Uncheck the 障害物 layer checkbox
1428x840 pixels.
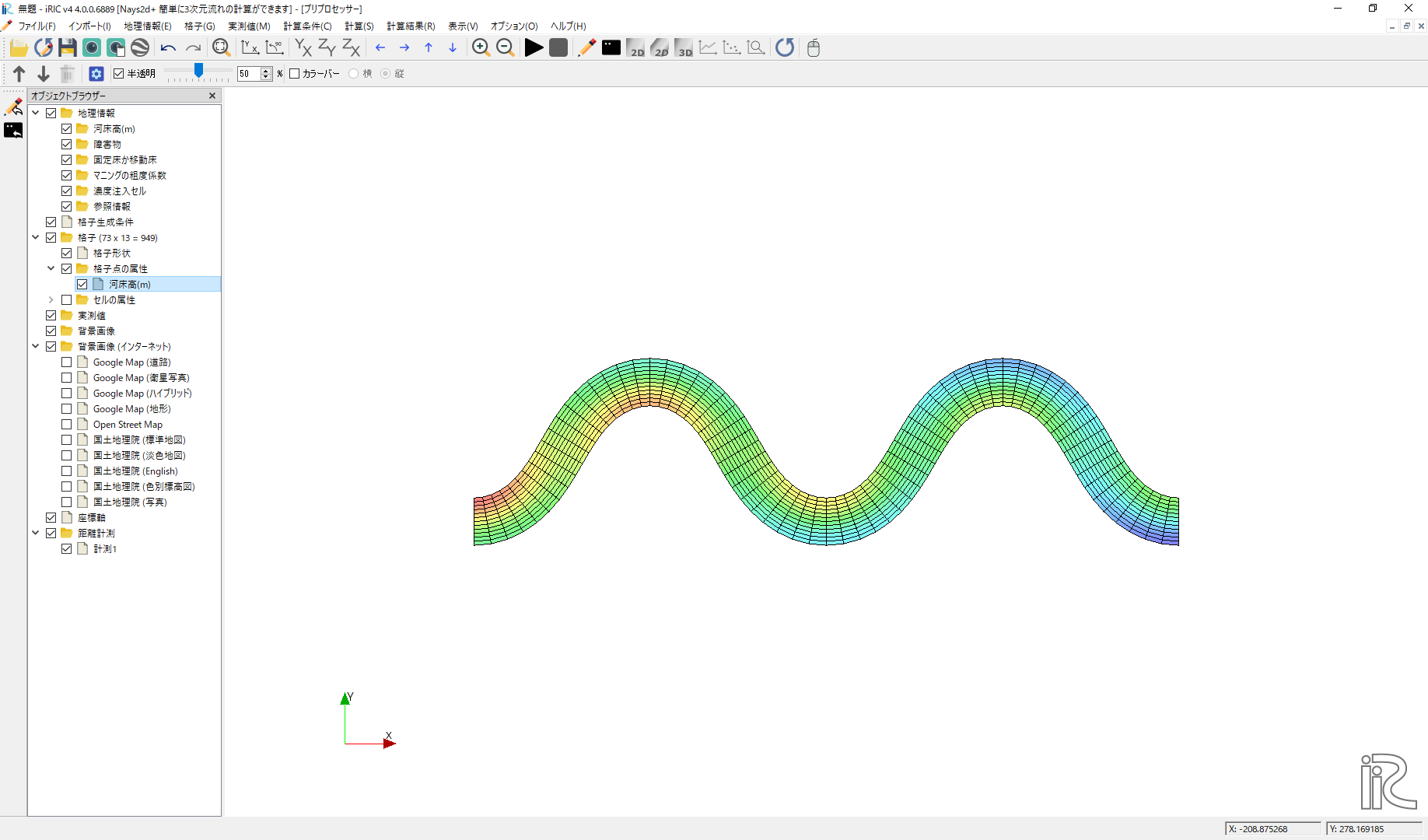[x=67, y=145]
